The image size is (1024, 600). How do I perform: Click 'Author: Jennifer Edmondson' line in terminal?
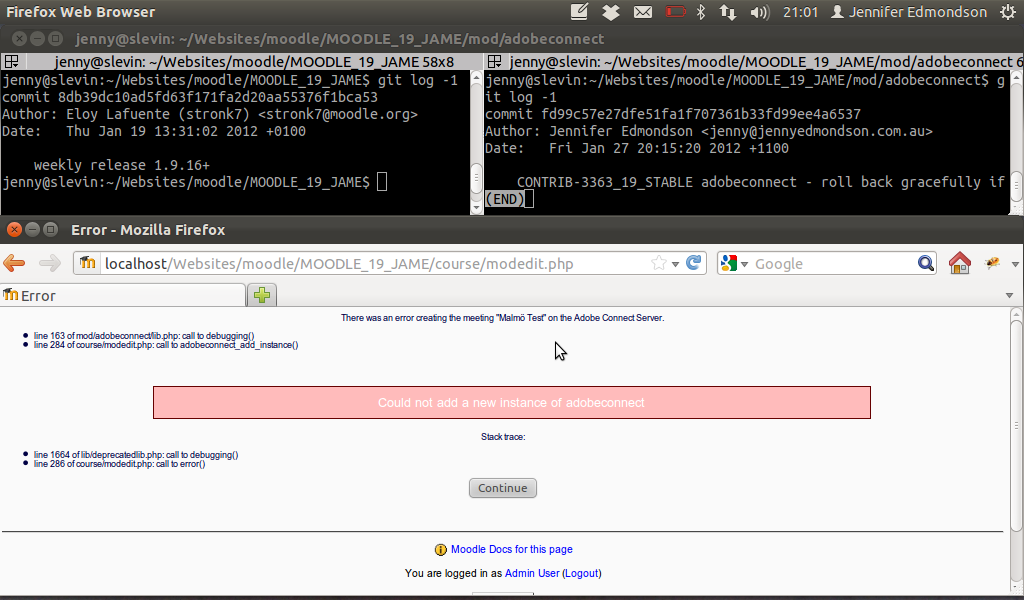pyautogui.click(x=709, y=131)
